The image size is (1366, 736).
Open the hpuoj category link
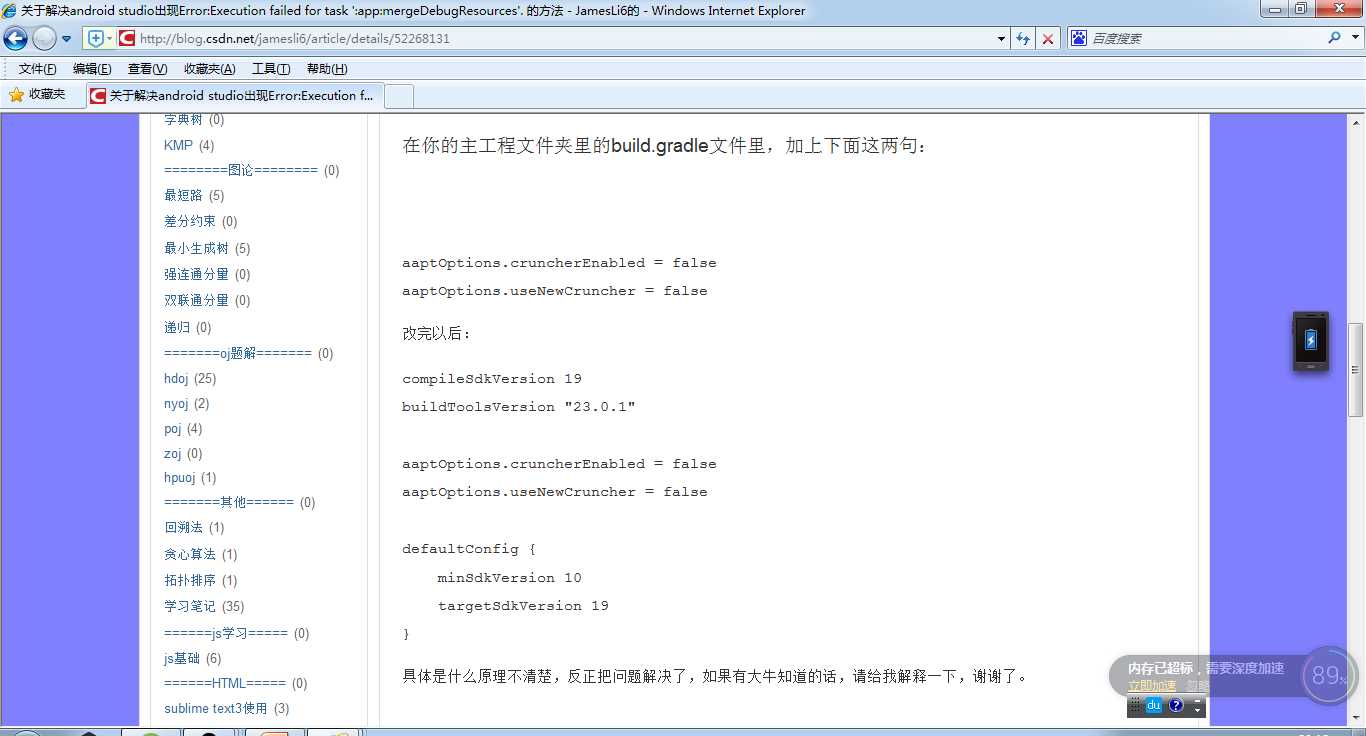[180, 478]
